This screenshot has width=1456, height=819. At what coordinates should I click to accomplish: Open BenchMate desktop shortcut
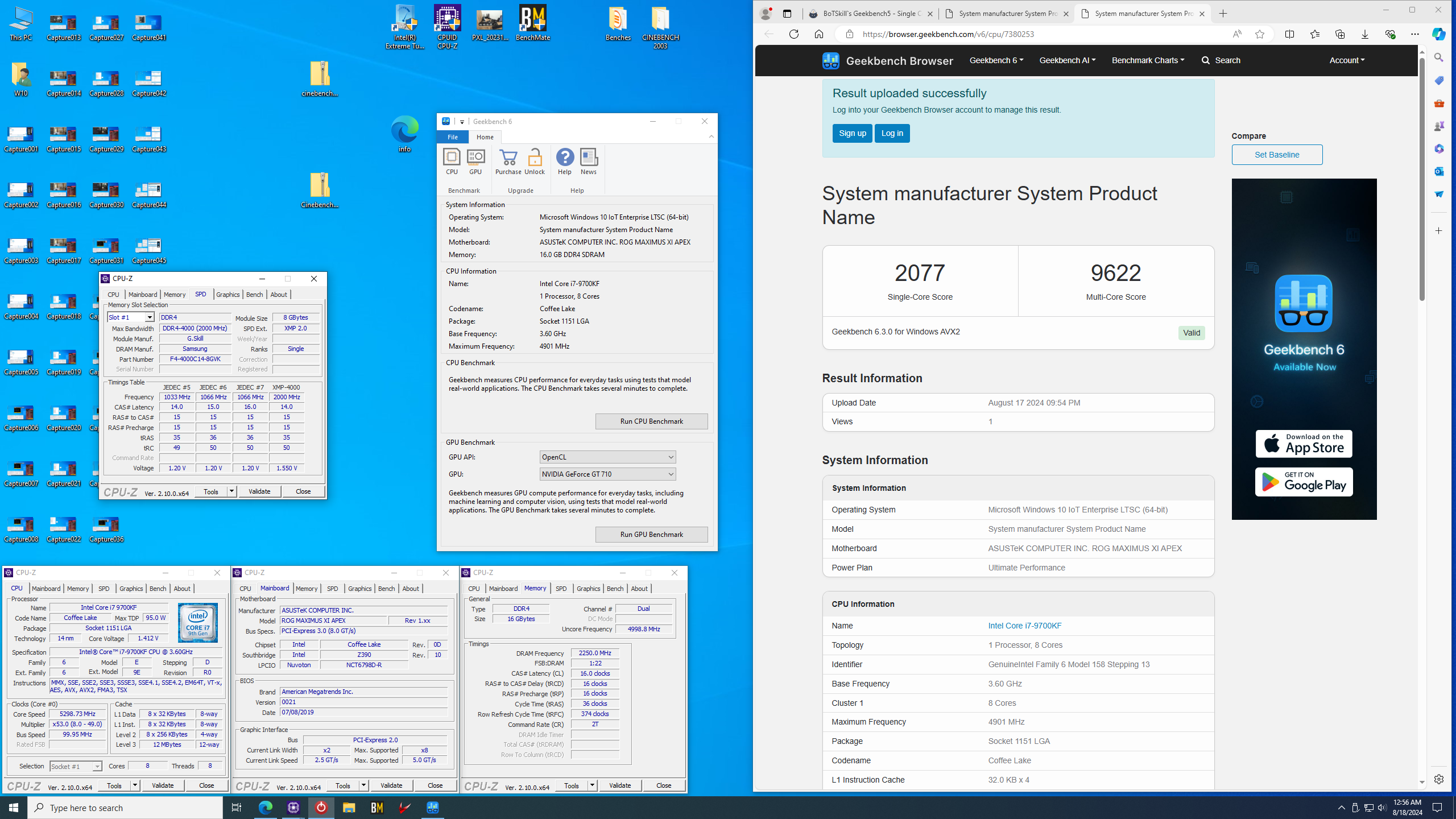[533, 23]
